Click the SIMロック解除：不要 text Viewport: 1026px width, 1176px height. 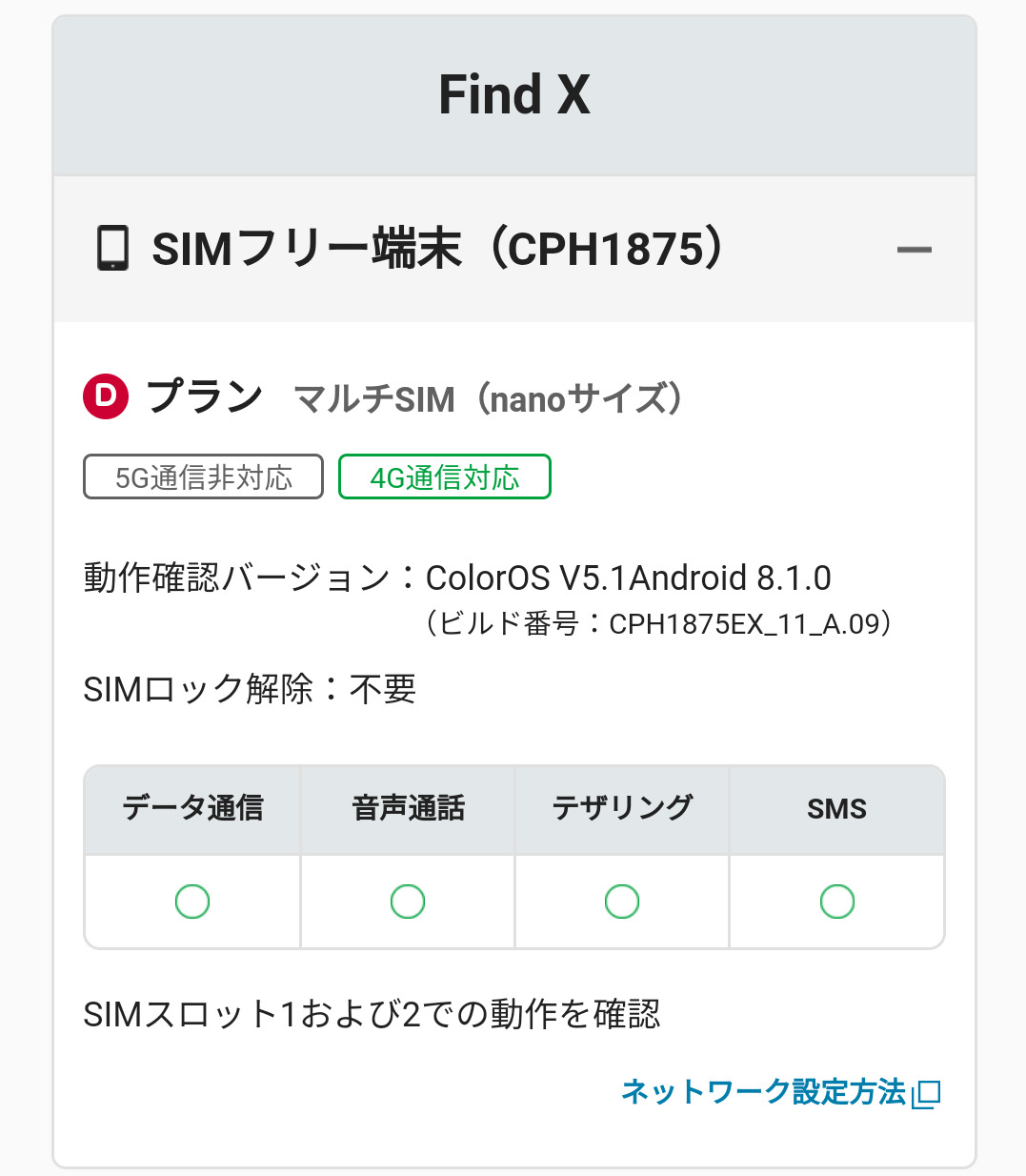point(250,689)
